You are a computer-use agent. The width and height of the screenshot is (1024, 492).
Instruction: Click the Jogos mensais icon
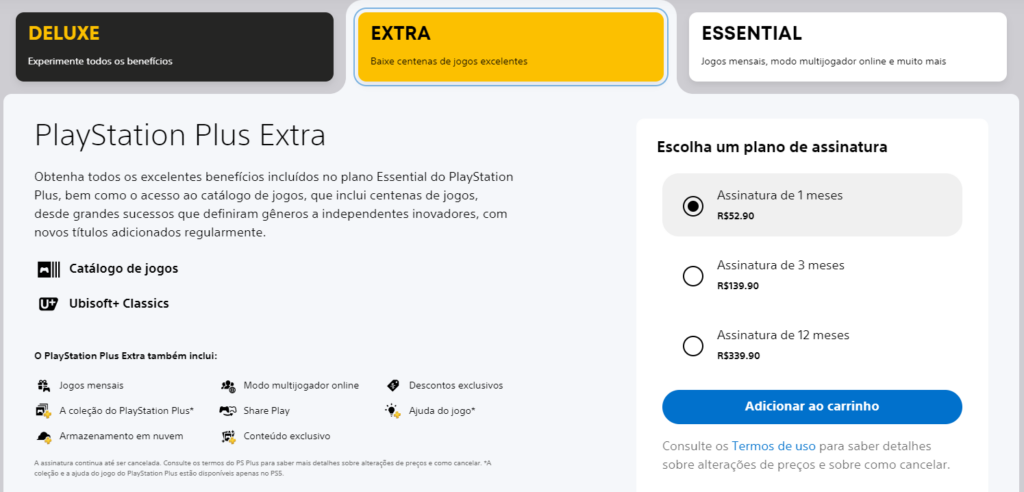43,385
